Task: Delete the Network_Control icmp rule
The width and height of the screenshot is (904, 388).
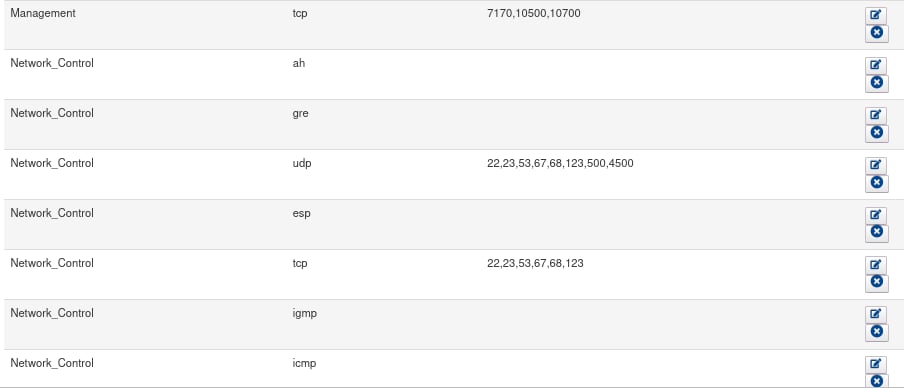Action: (x=876, y=381)
